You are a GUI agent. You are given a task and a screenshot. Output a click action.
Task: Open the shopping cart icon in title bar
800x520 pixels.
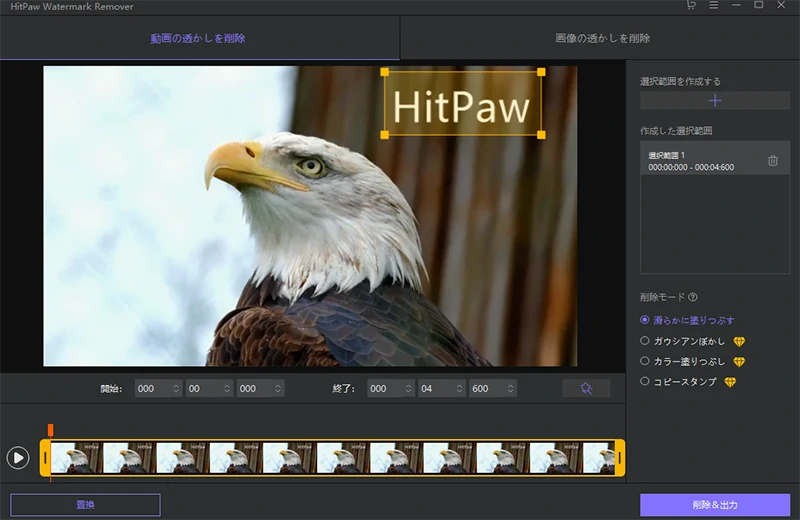691,6
